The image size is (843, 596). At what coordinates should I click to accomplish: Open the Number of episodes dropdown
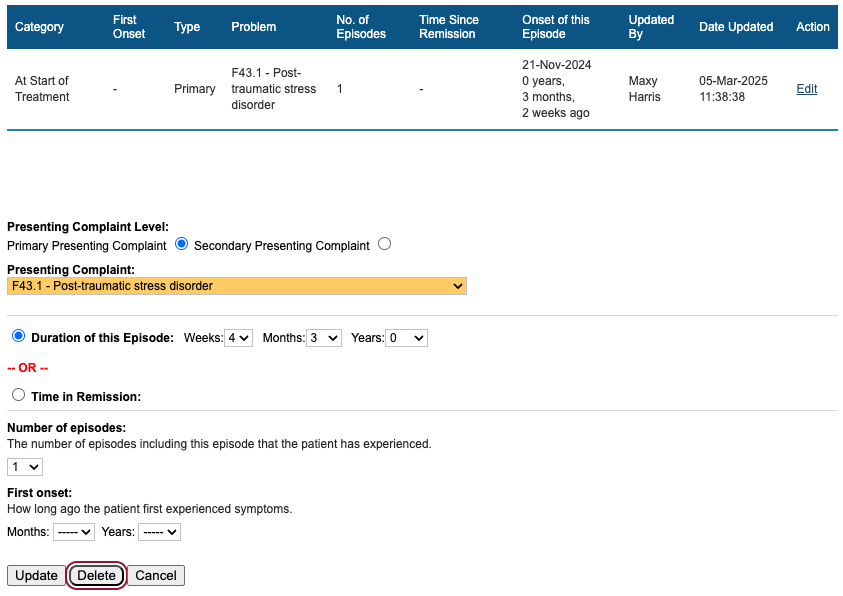25,467
